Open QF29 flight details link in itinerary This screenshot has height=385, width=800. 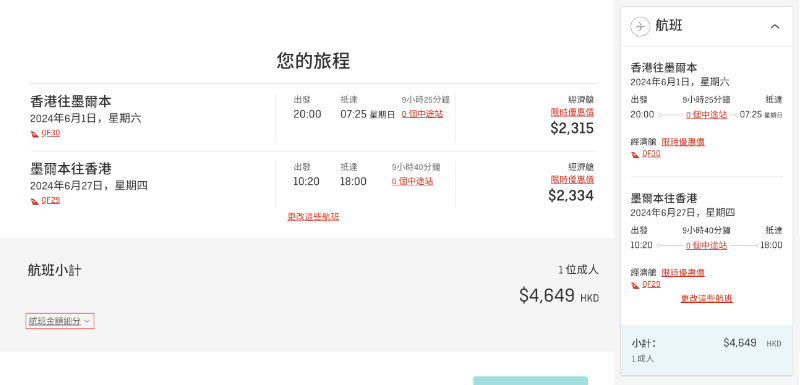51,200
